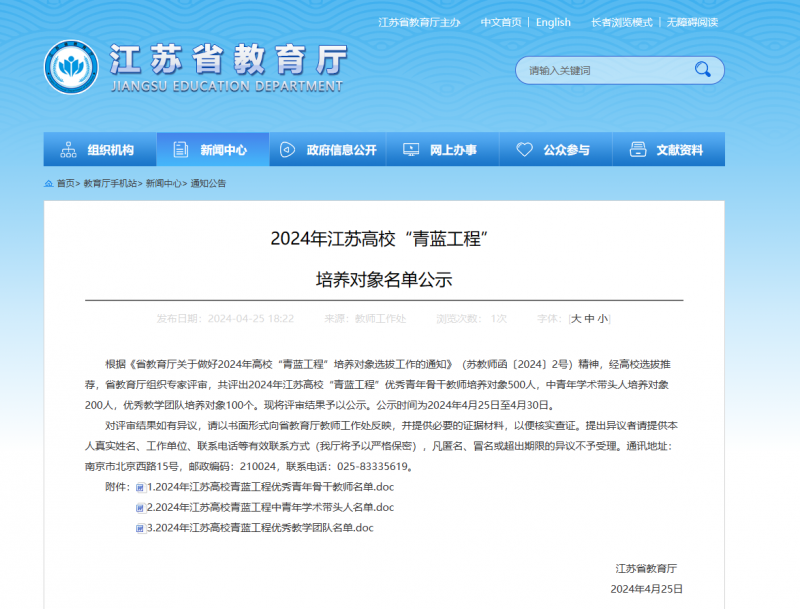The image size is (800, 609).
Task: Enable 长者浏览模式 elder browsing mode
Action: pyautogui.click(x=621, y=22)
